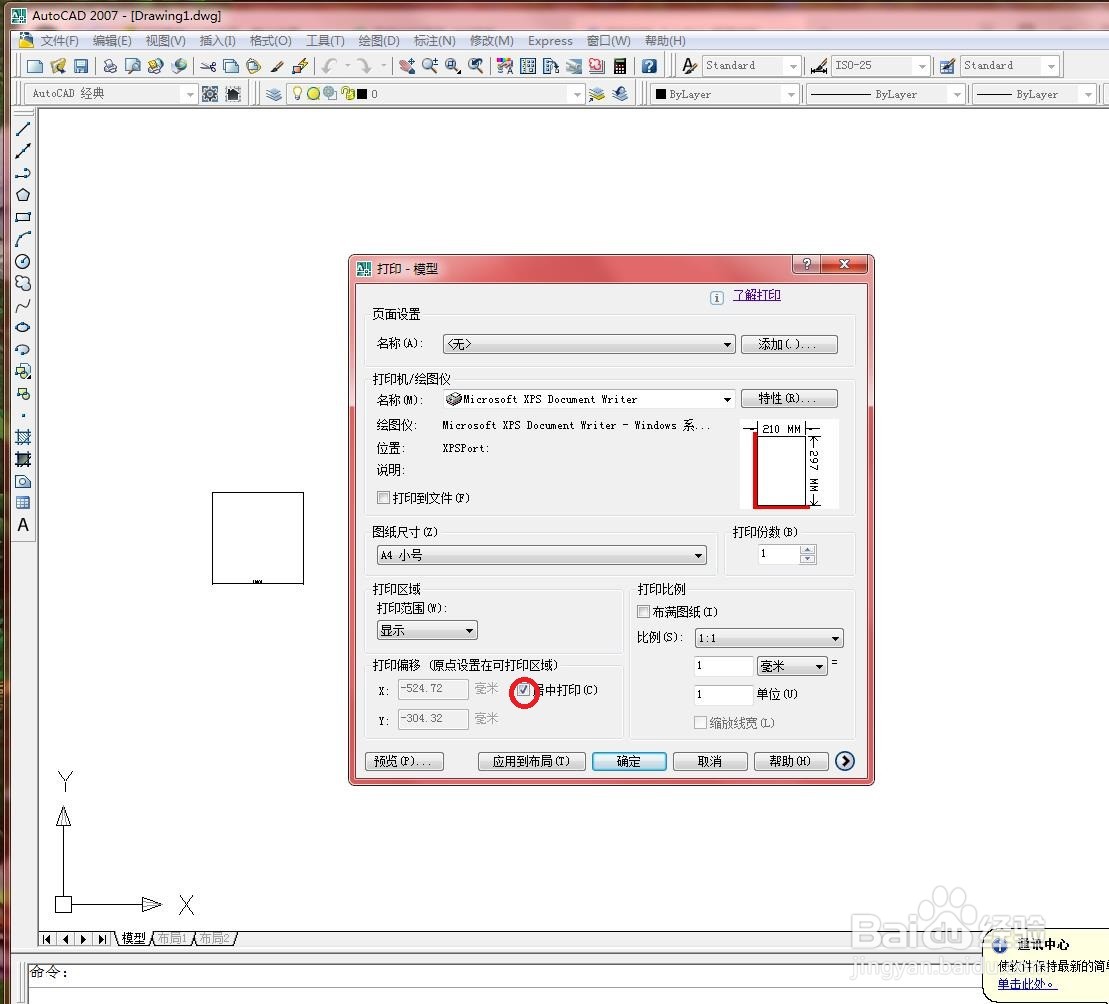Click the Open file icon

[58, 66]
